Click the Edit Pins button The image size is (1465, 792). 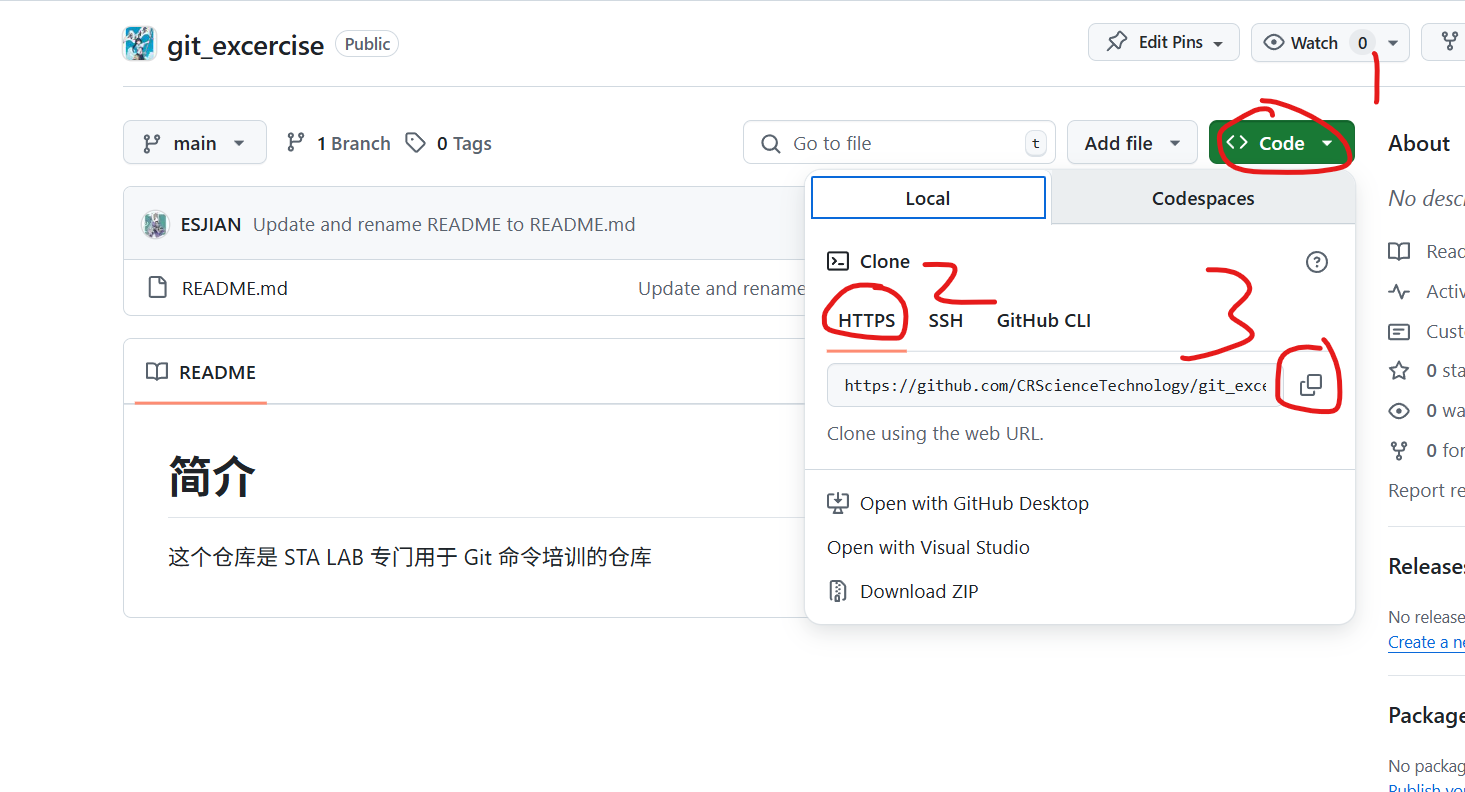point(1164,42)
